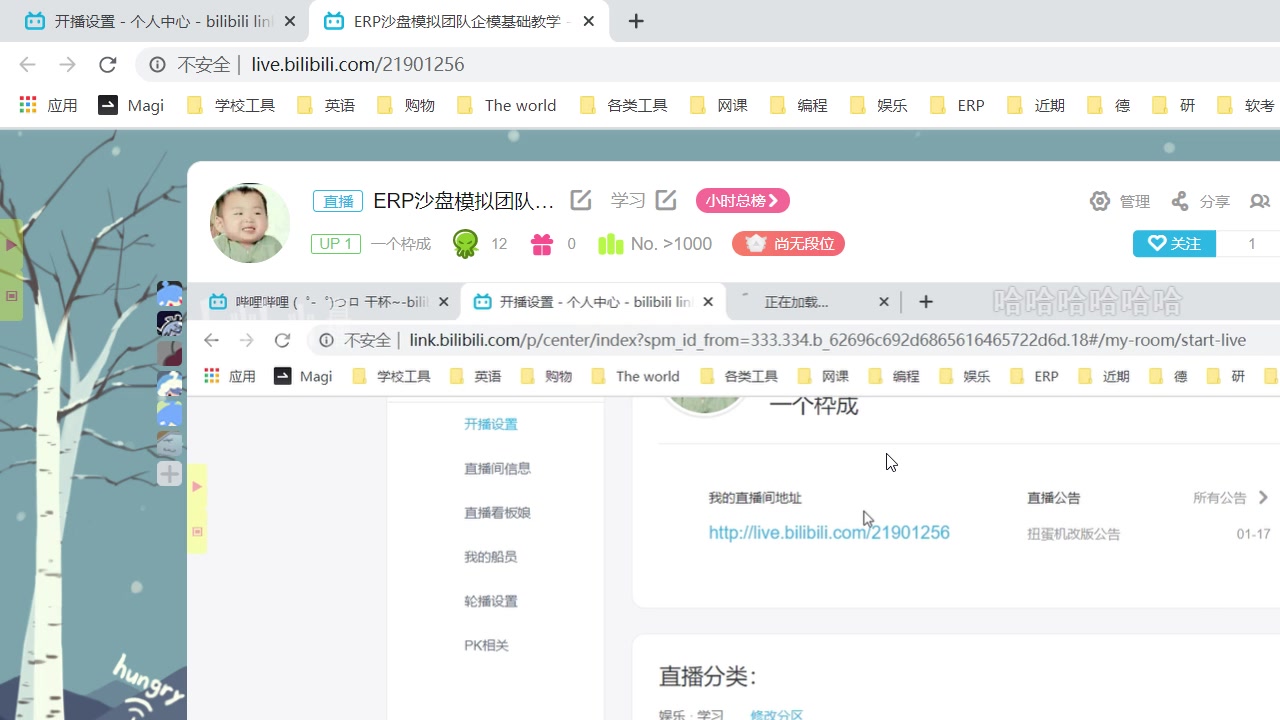This screenshot has height=720, width=1280.
Task: Edit the stream title with the pencil icon
Action: [x=581, y=200]
